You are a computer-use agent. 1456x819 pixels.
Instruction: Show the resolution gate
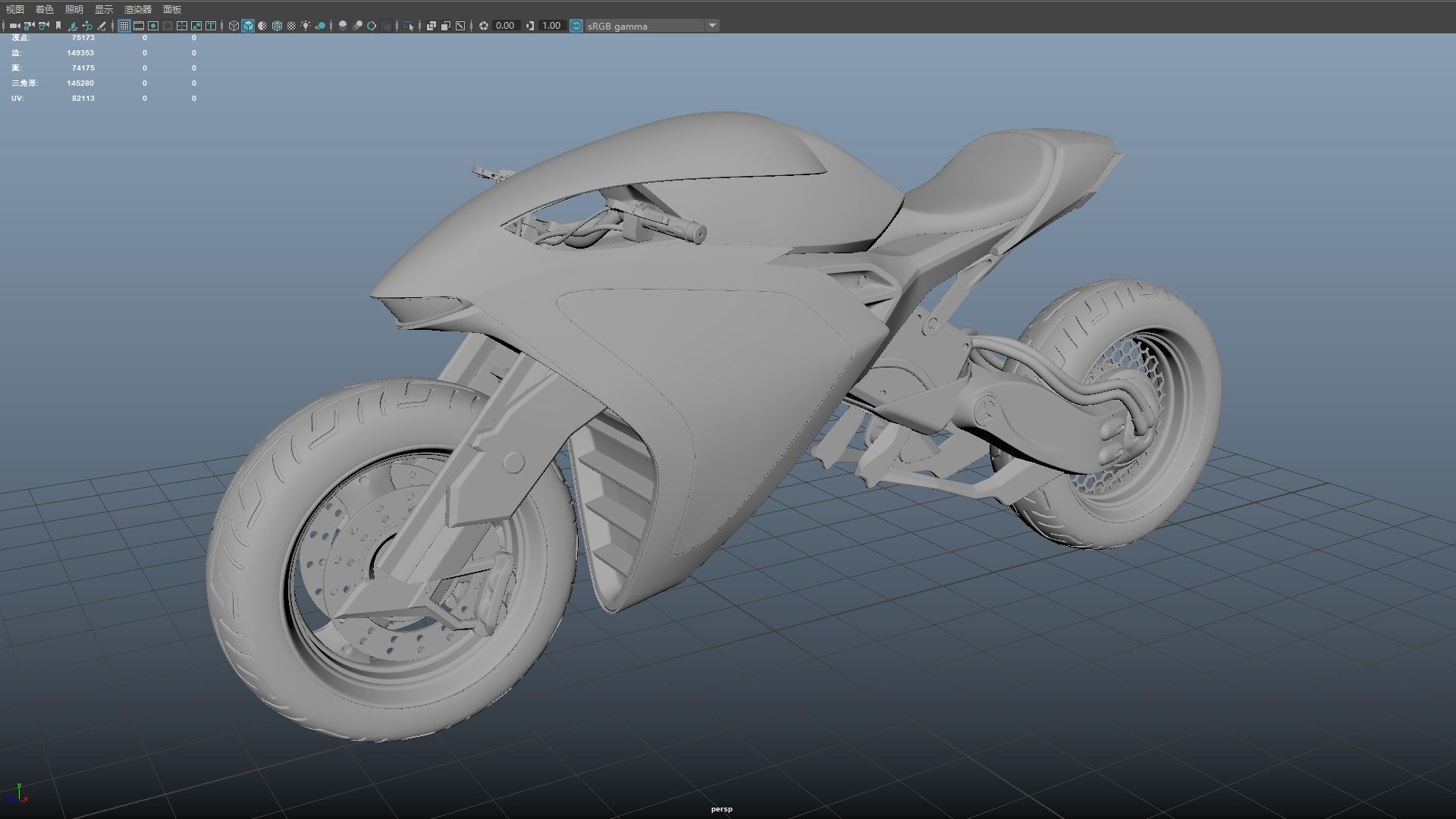point(154,25)
